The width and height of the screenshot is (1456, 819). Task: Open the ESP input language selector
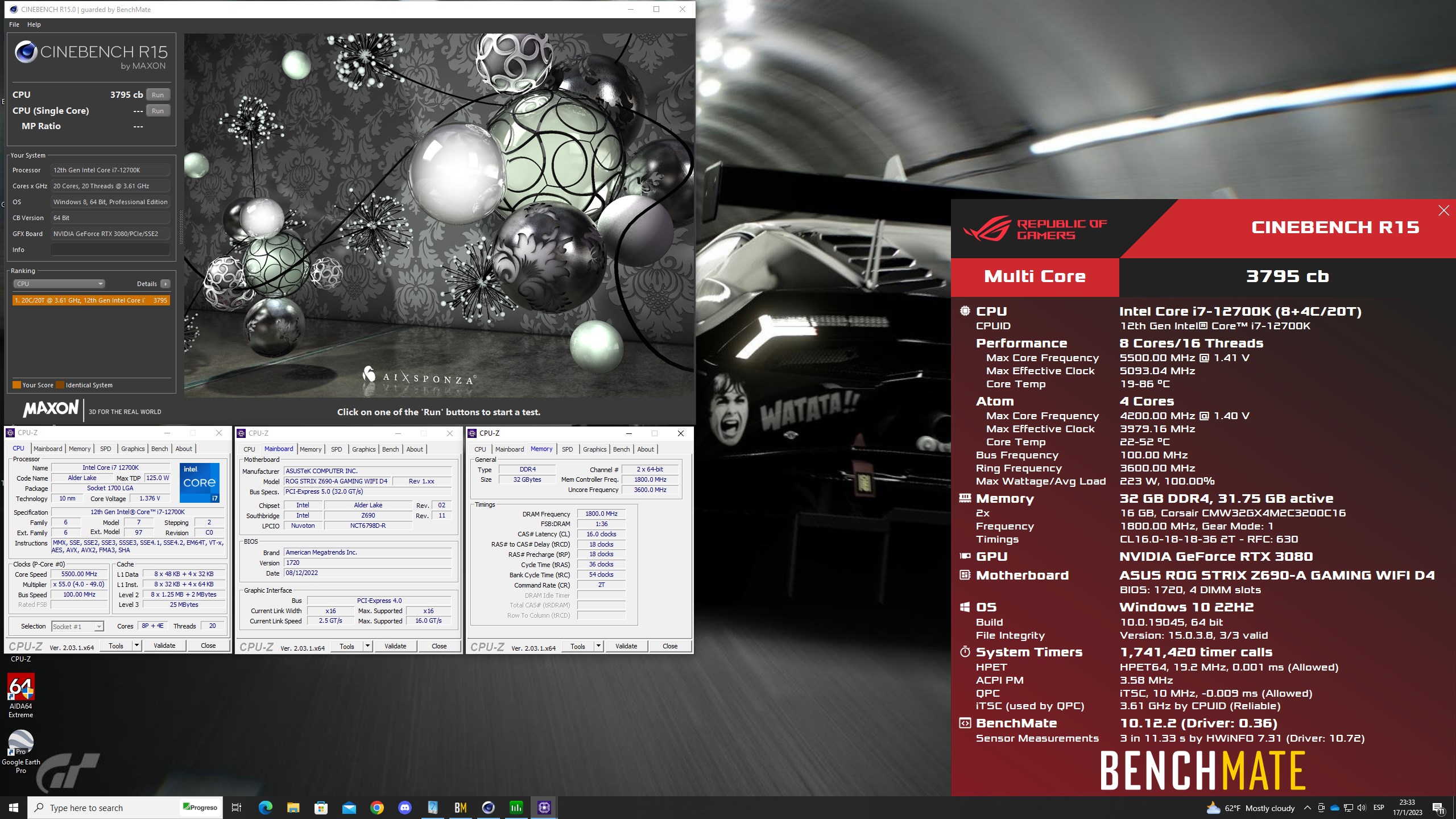point(1379,808)
